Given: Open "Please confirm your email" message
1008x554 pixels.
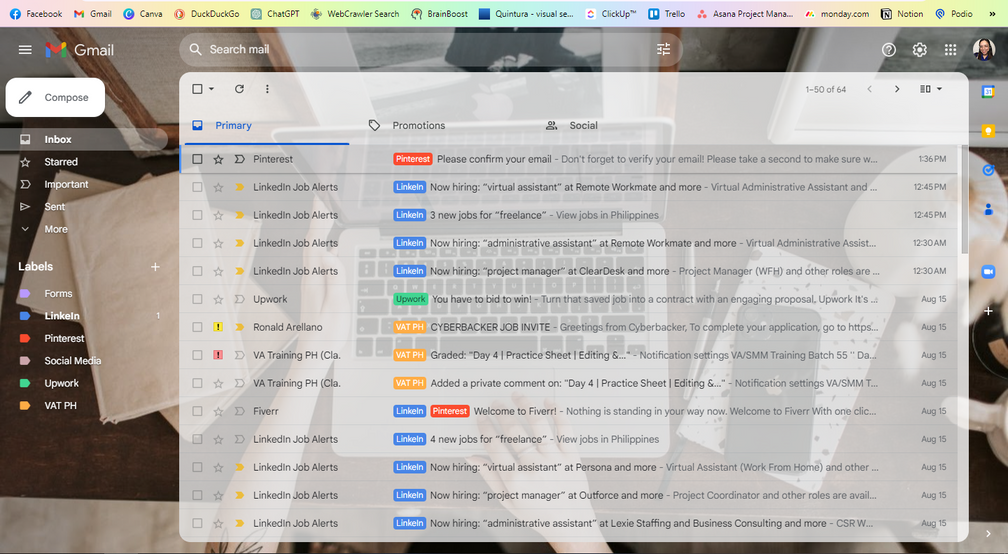Looking at the screenshot, I should (x=494, y=159).
